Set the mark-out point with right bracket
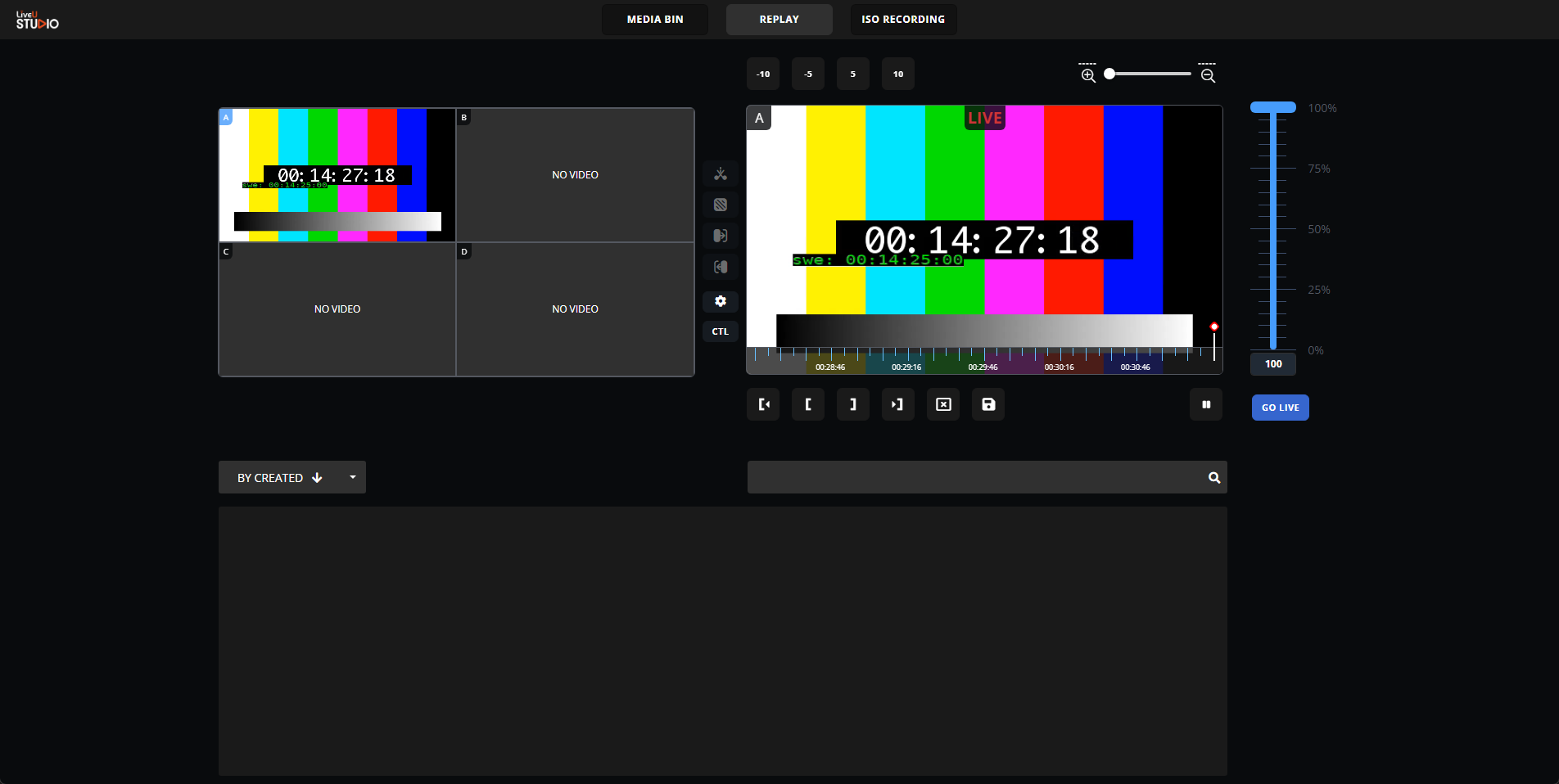The height and width of the screenshot is (784, 1559). (x=853, y=404)
